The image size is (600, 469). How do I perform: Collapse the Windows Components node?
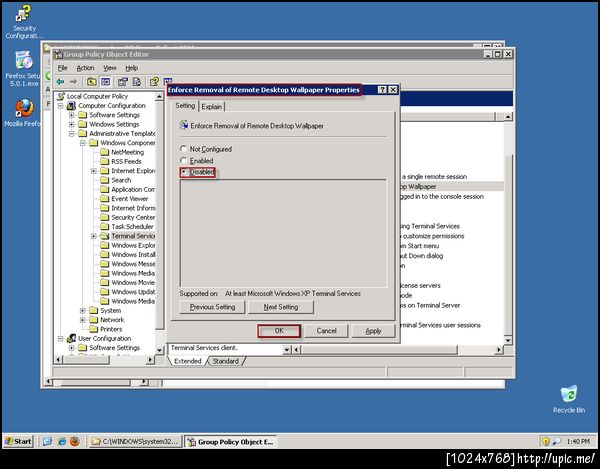coord(83,143)
